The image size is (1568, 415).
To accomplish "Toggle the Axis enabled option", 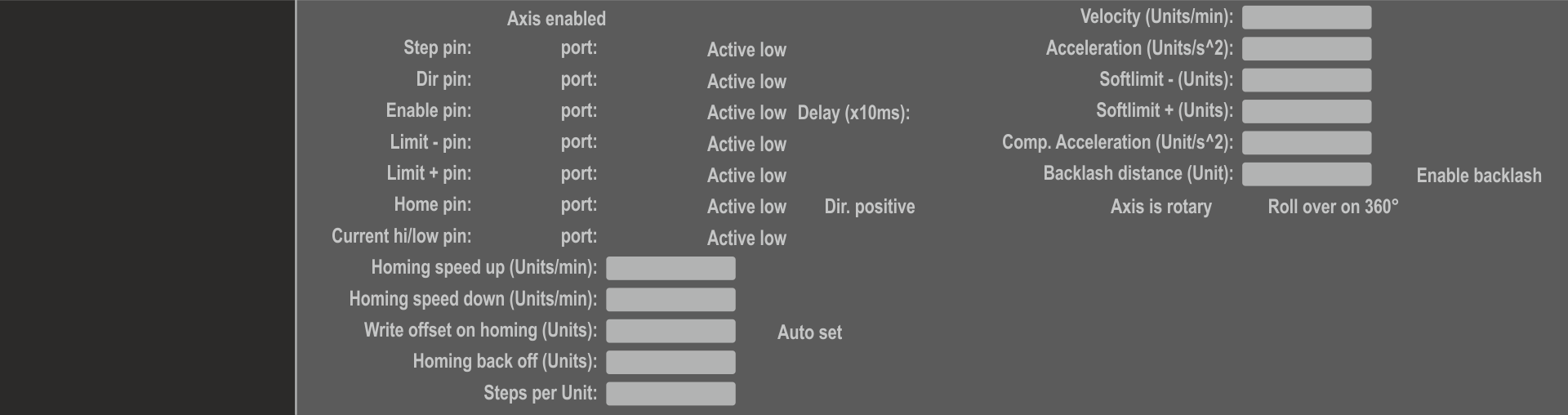I will click(555, 19).
